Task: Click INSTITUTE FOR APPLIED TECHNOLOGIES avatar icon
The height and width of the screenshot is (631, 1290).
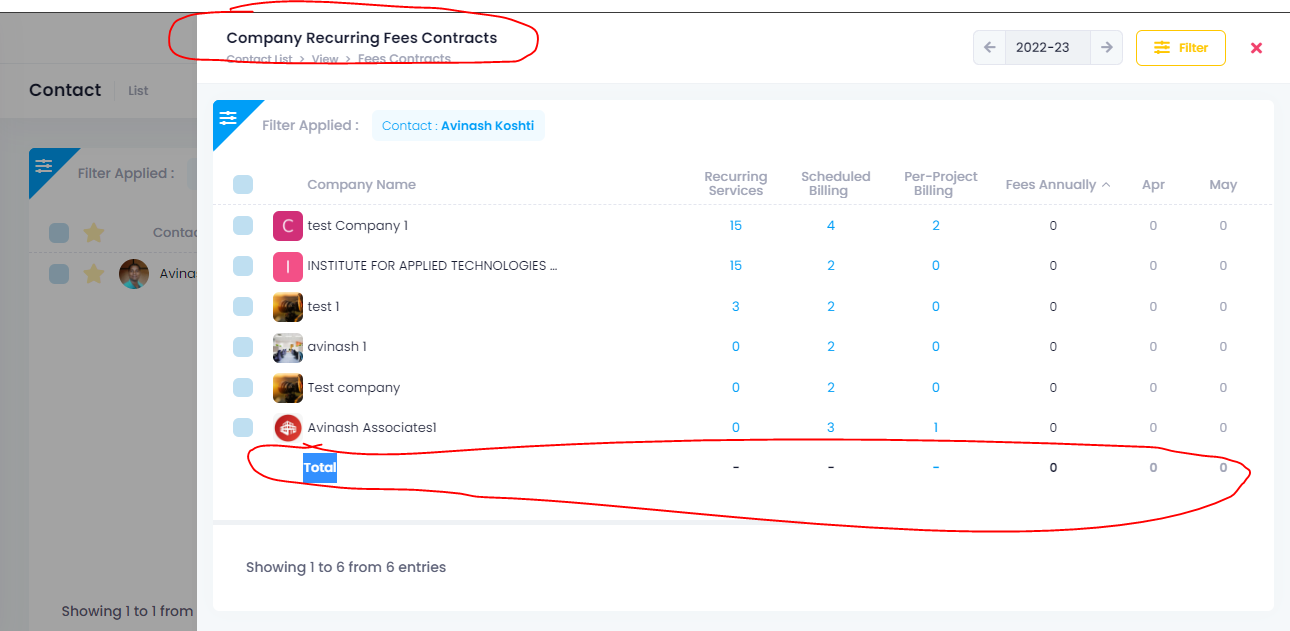Action: tap(288, 266)
